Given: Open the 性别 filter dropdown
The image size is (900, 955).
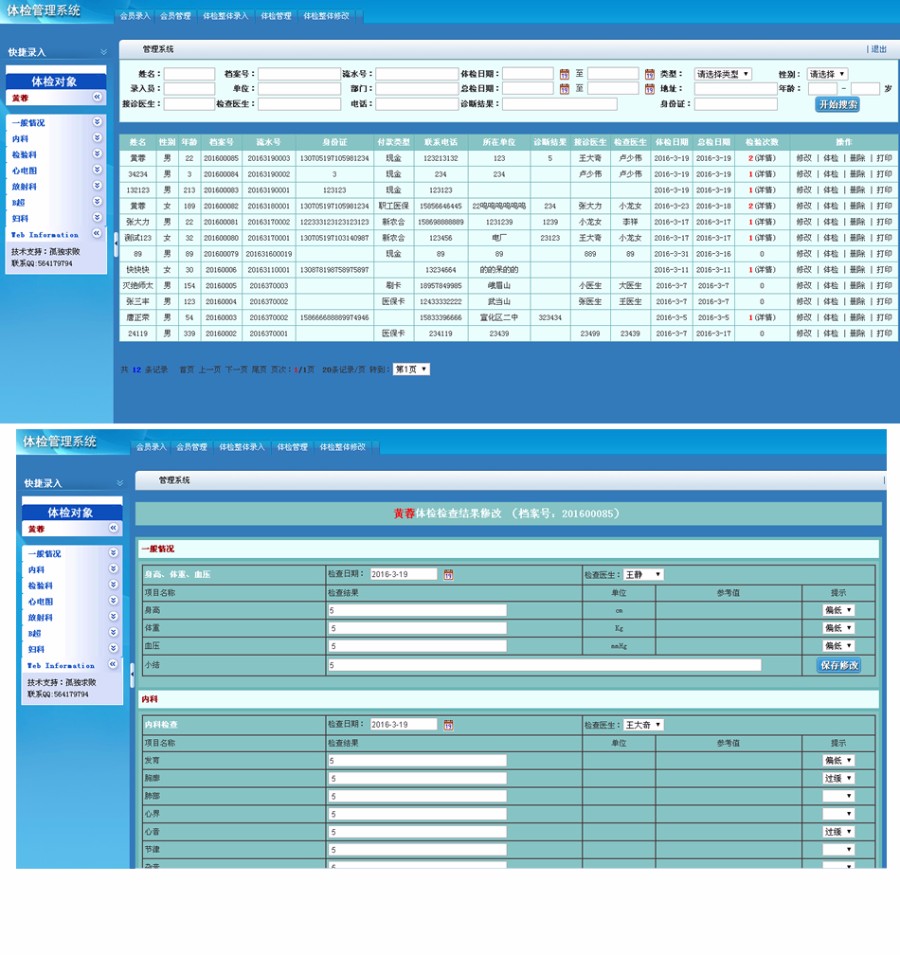Looking at the screenshot, I should (x=828, y=74).
